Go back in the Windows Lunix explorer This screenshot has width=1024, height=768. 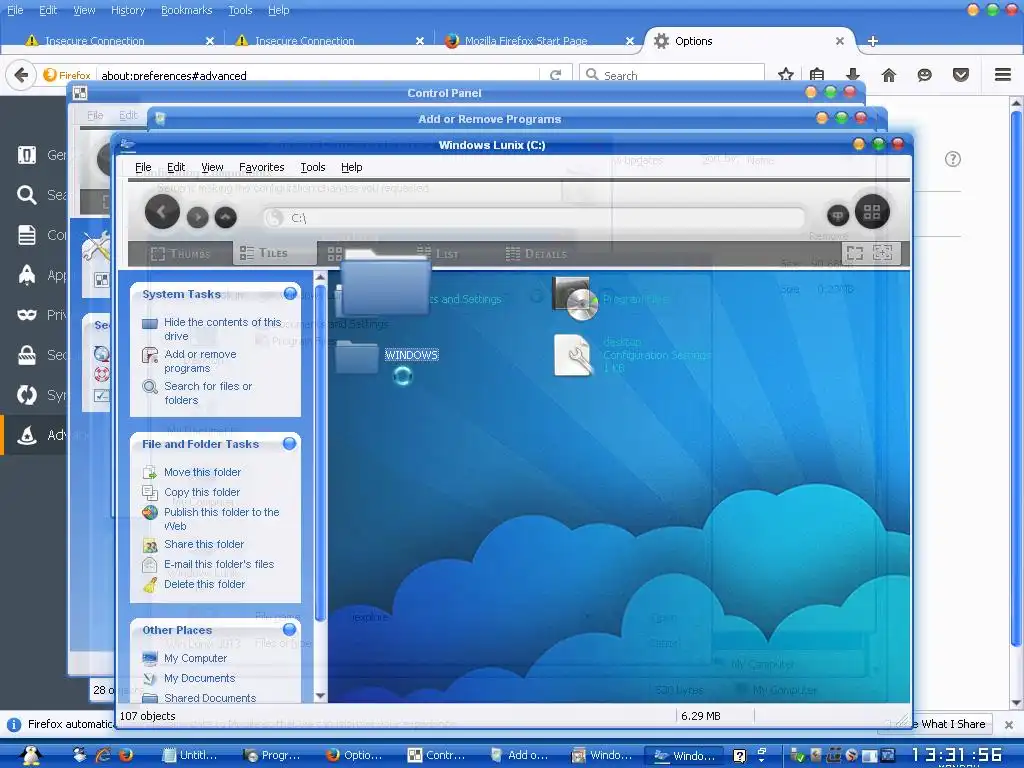(x=162, y=212)
